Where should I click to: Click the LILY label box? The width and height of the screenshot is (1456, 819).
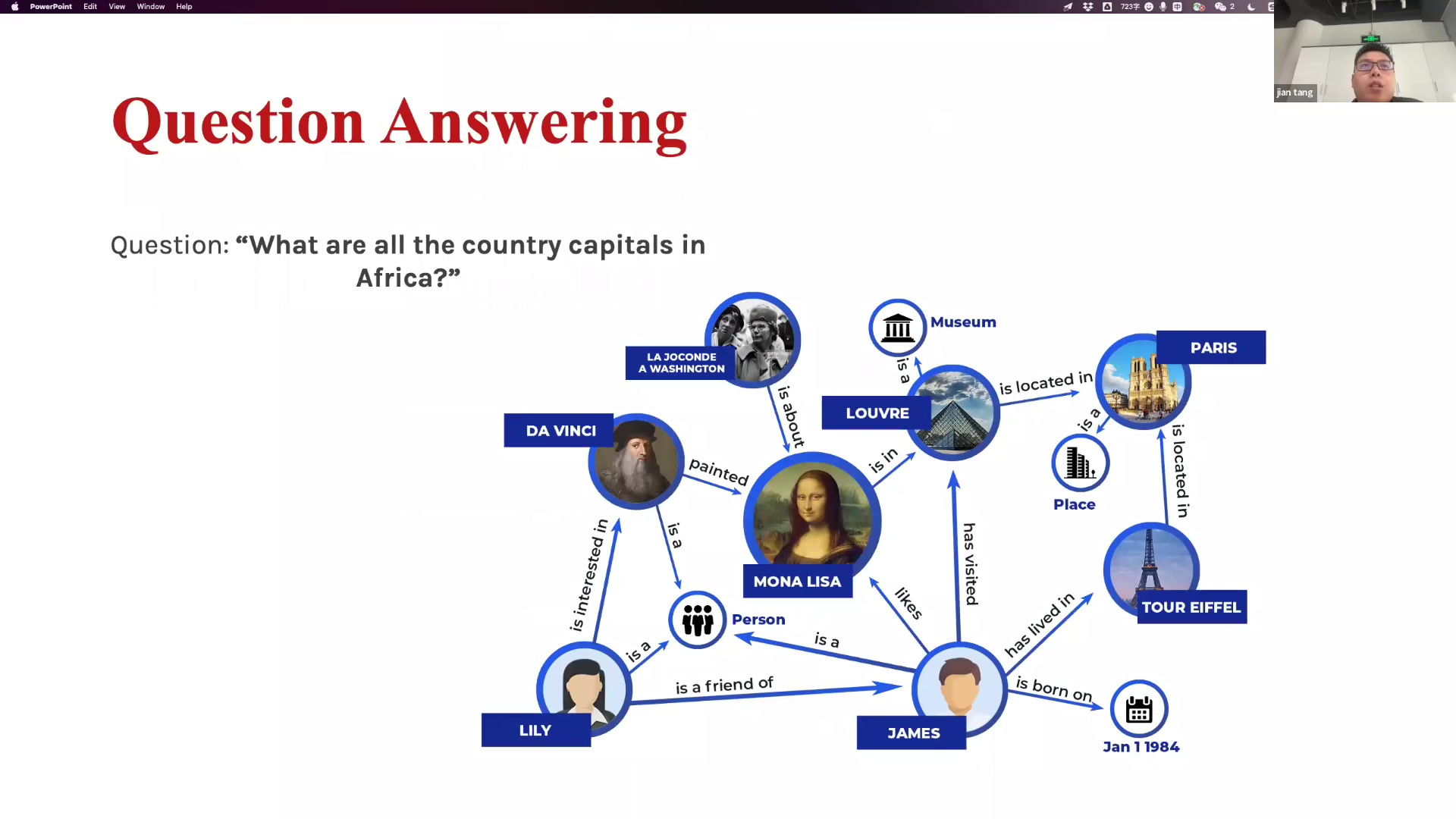(x=536, y=730)
